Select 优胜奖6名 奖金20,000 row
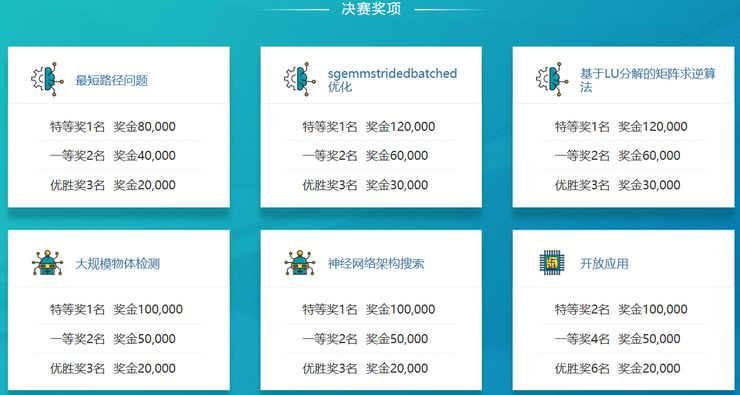The image size is (740, 395). 623,368
